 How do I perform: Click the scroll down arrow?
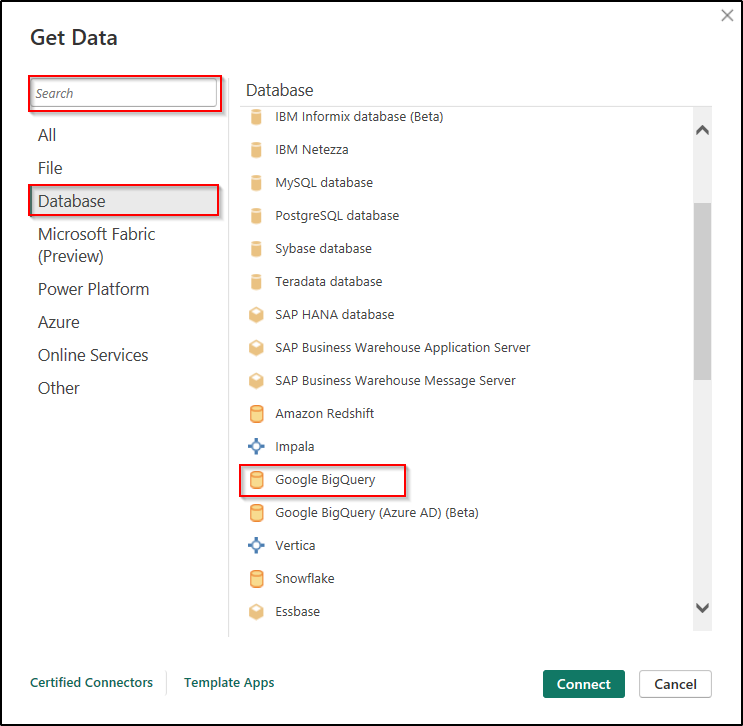coord(702,608)
